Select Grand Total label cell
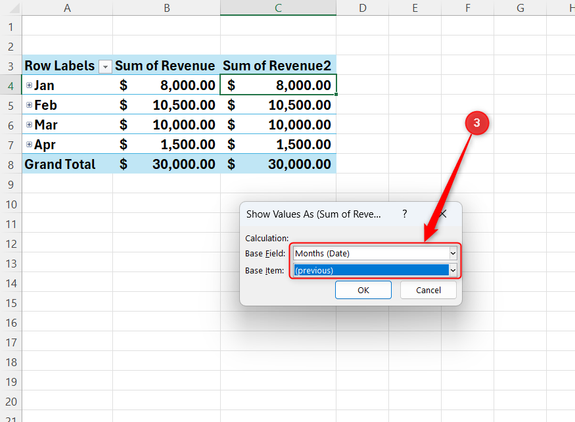Viewport: 575px width, 422px height. [67, 164]
